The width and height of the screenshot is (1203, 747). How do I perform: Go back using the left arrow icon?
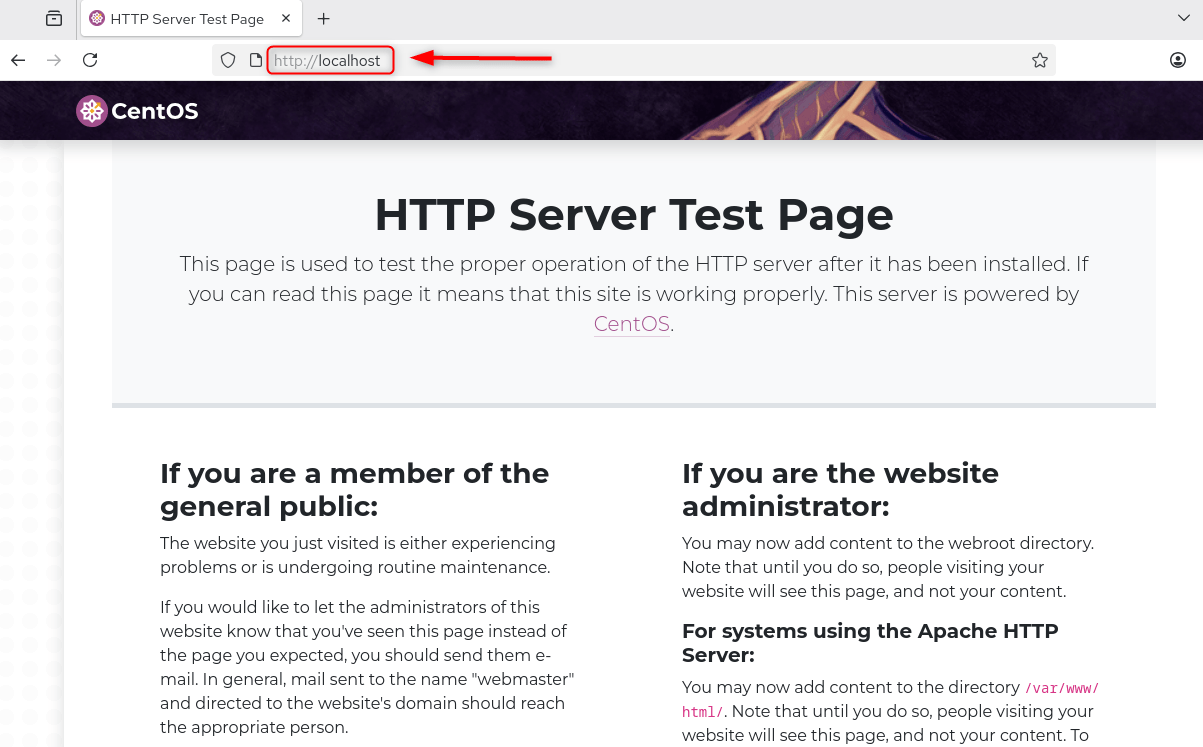tap(18, 59)
